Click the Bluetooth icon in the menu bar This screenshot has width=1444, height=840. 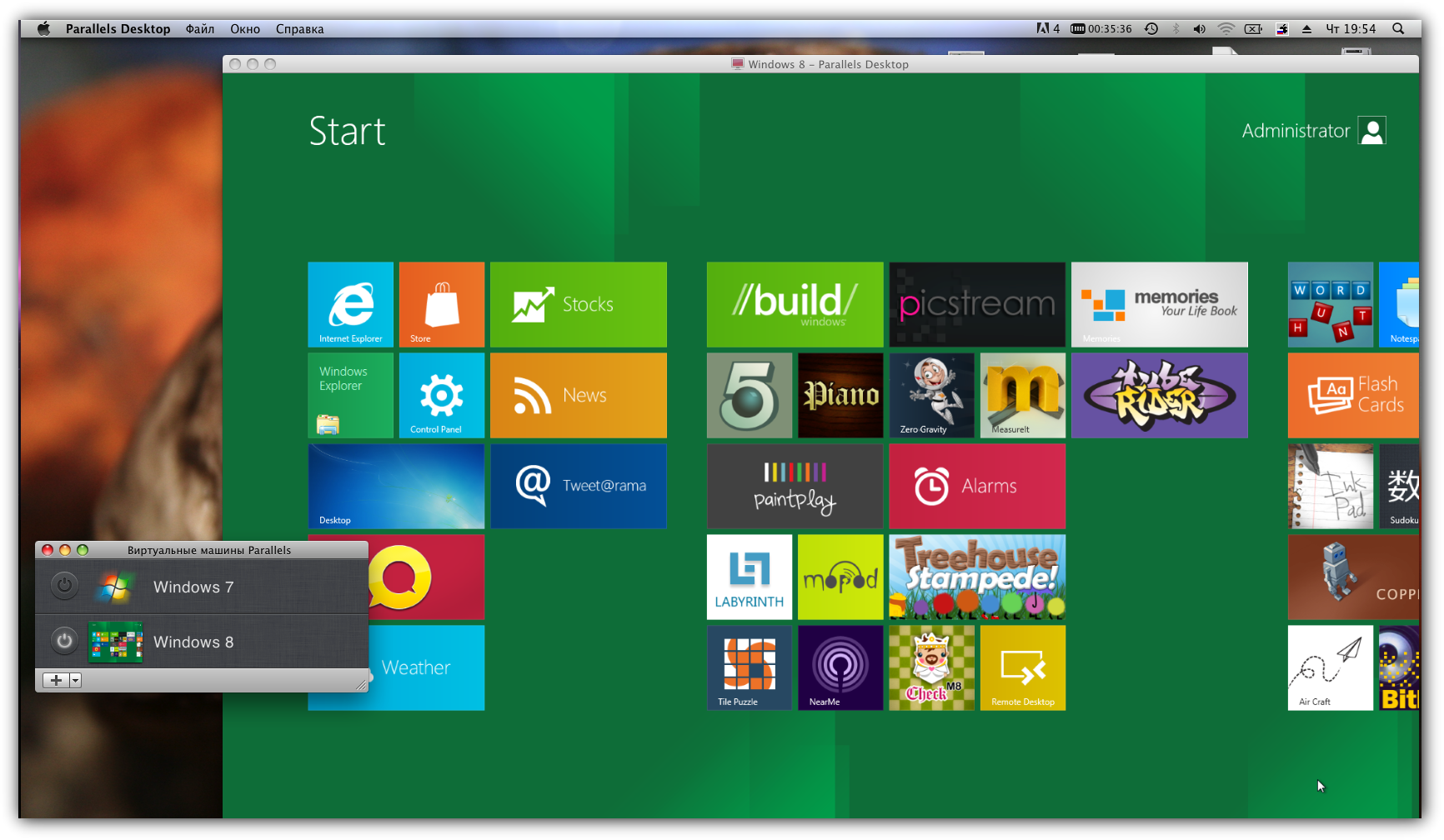coord(1176,28)
